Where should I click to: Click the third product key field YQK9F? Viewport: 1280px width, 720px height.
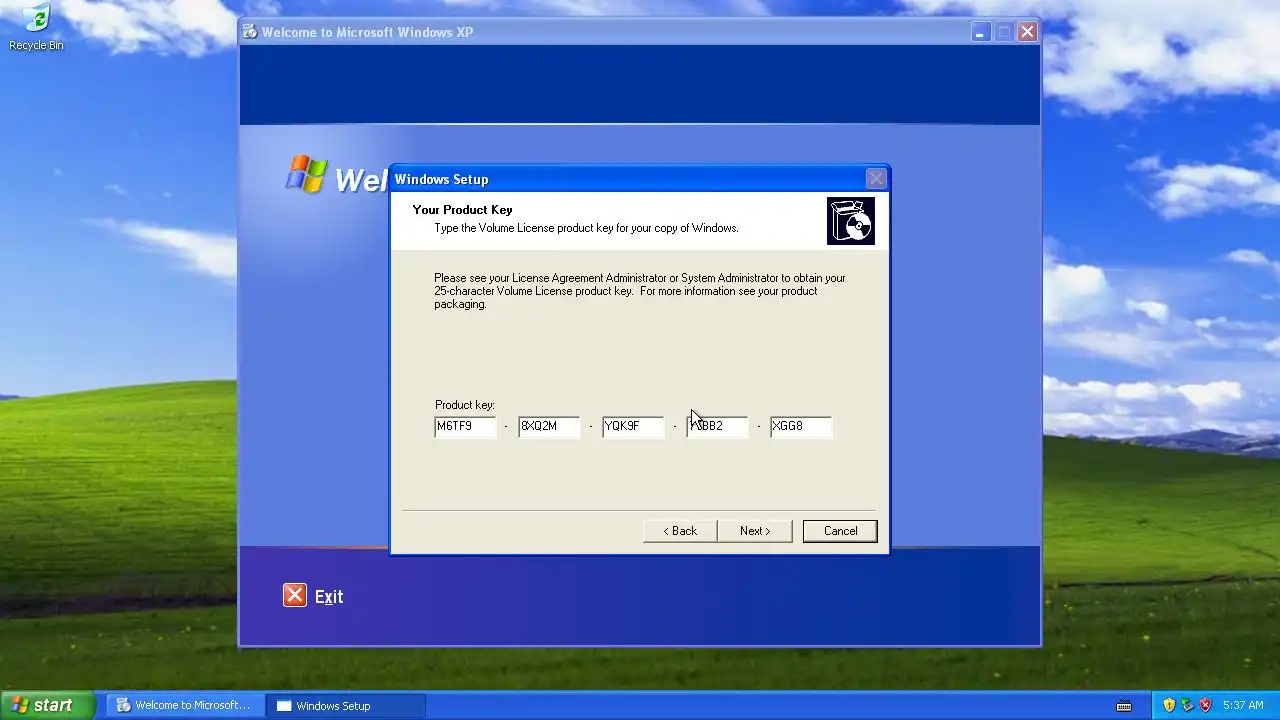click(633, 426)
